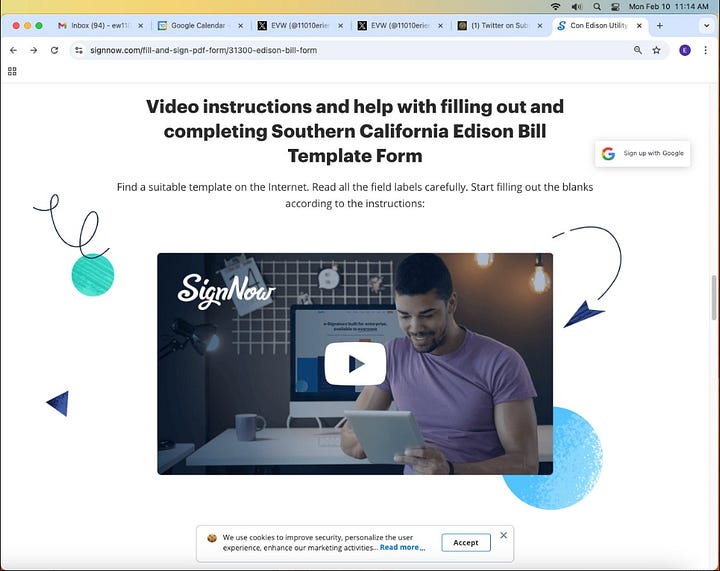Open Chrome three-dot menu
Image resolution: width=720 pixels, height=571 pixels.
[705, 50]
